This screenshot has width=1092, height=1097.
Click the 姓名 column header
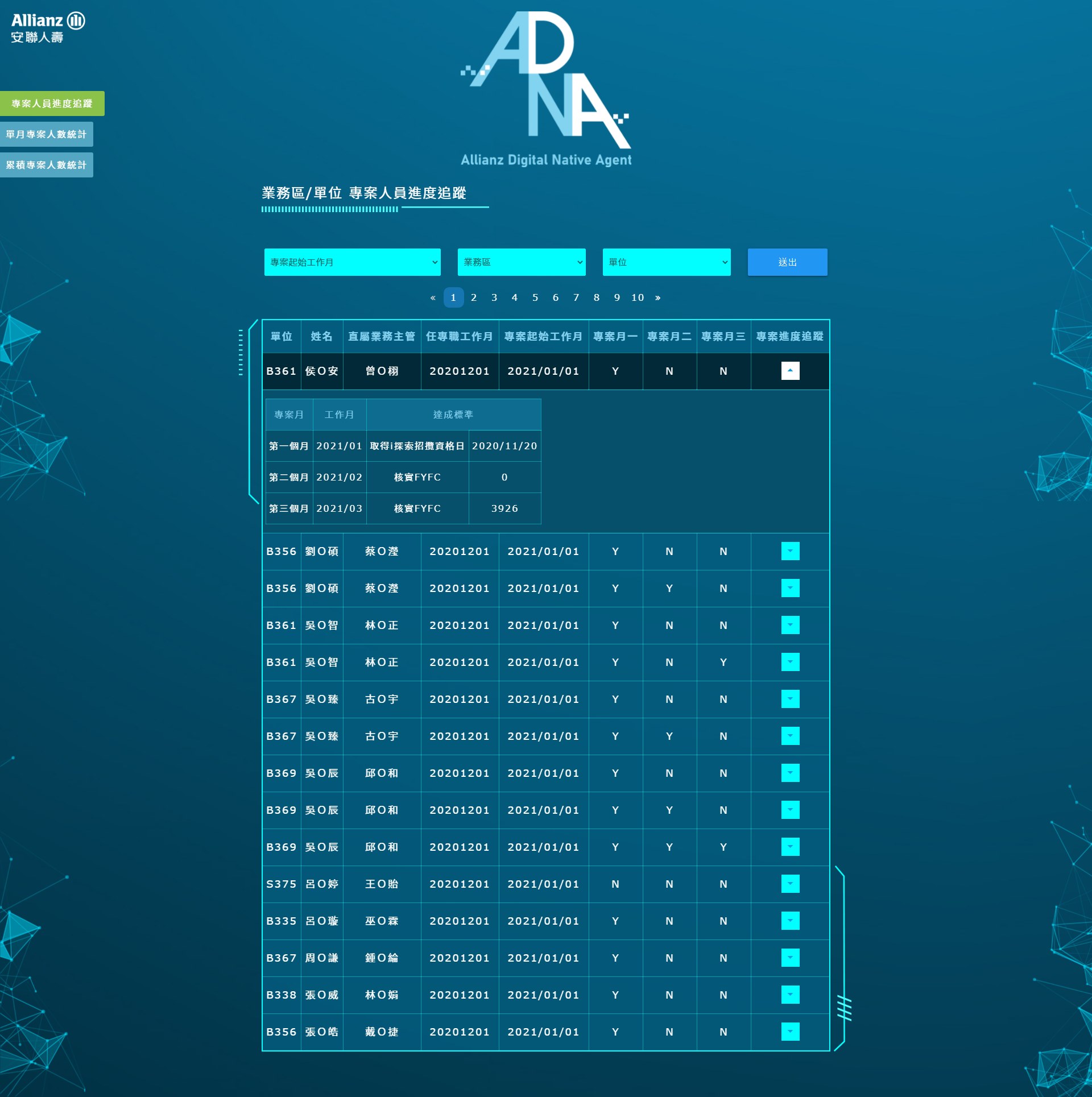321,336
